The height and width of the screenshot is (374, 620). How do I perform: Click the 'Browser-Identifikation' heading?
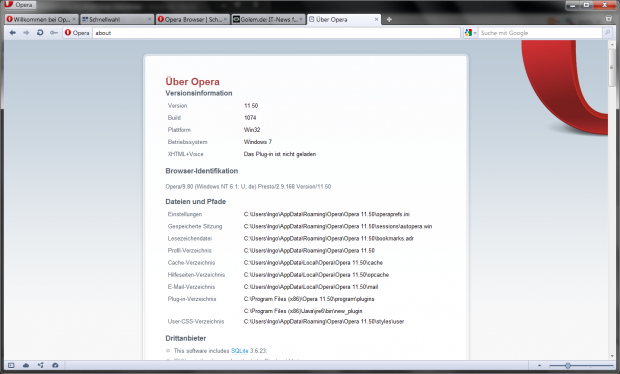[202, 171]
